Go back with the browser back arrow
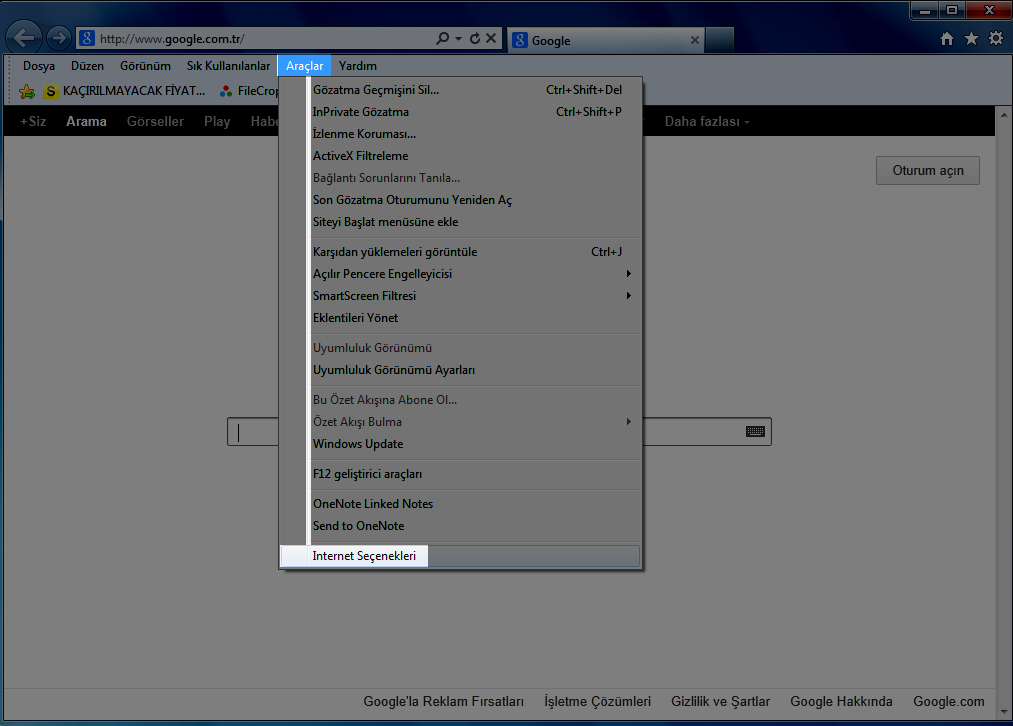This screenshot has width=1013, height=726. [x=24, y=38]
